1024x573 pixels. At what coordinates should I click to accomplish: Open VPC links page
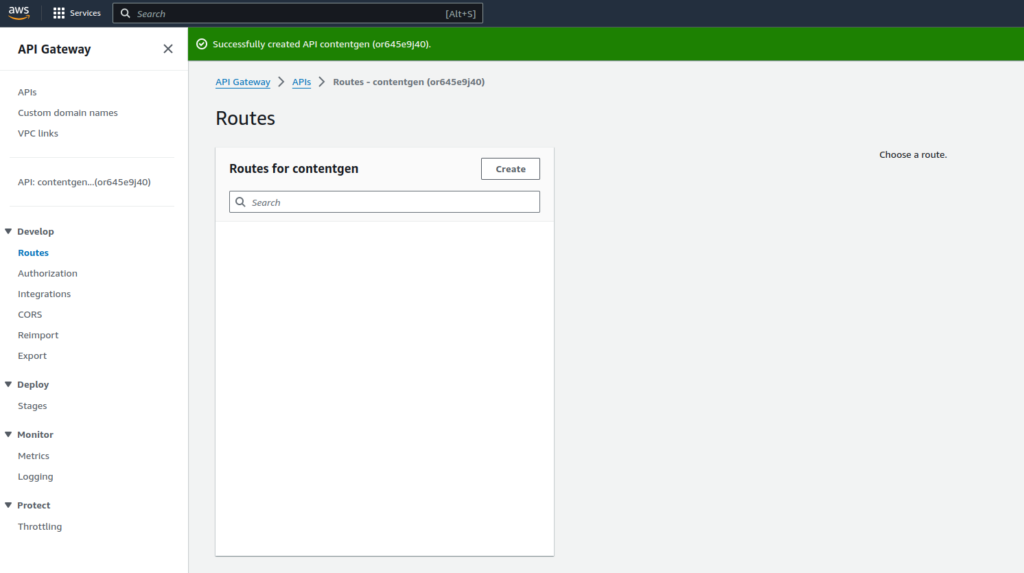click(x=38, y=133)
